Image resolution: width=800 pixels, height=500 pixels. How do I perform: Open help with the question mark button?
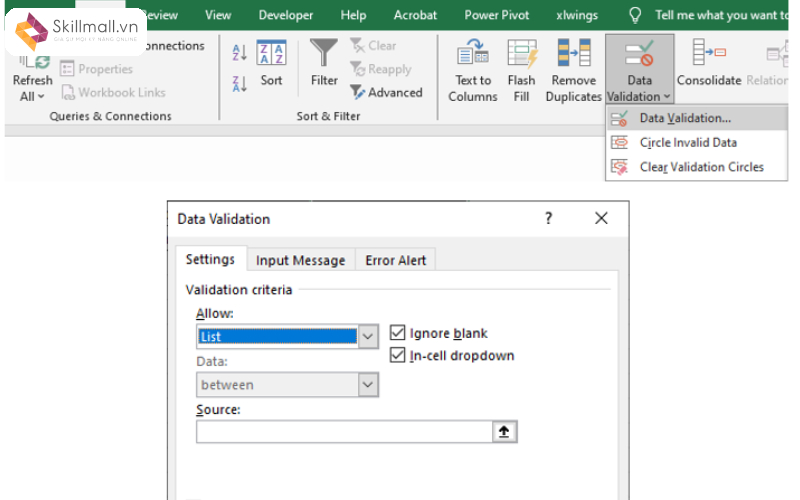coord(548,218)
